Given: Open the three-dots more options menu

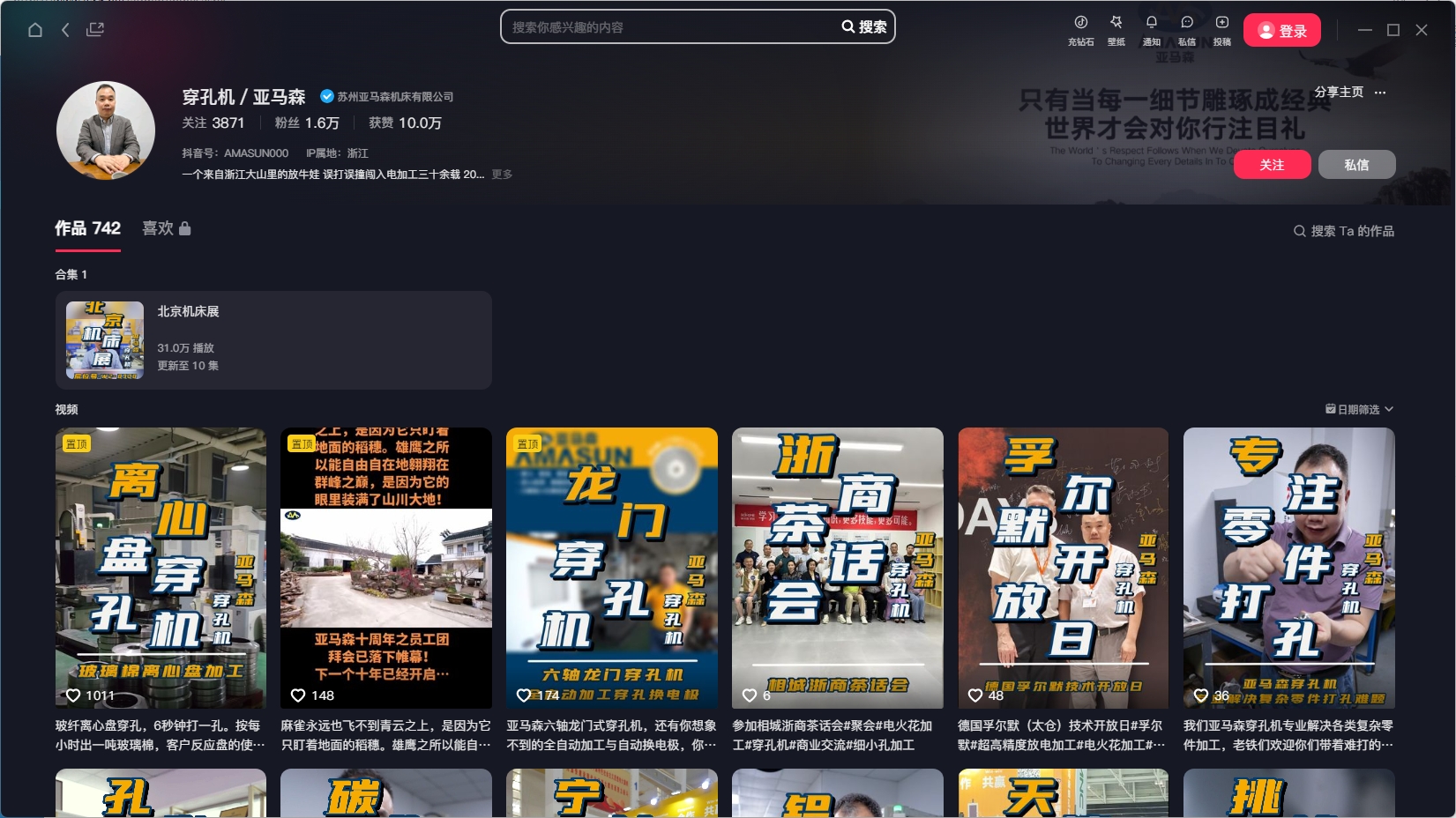Looking at the screenshot, I should coord(1380,93).
